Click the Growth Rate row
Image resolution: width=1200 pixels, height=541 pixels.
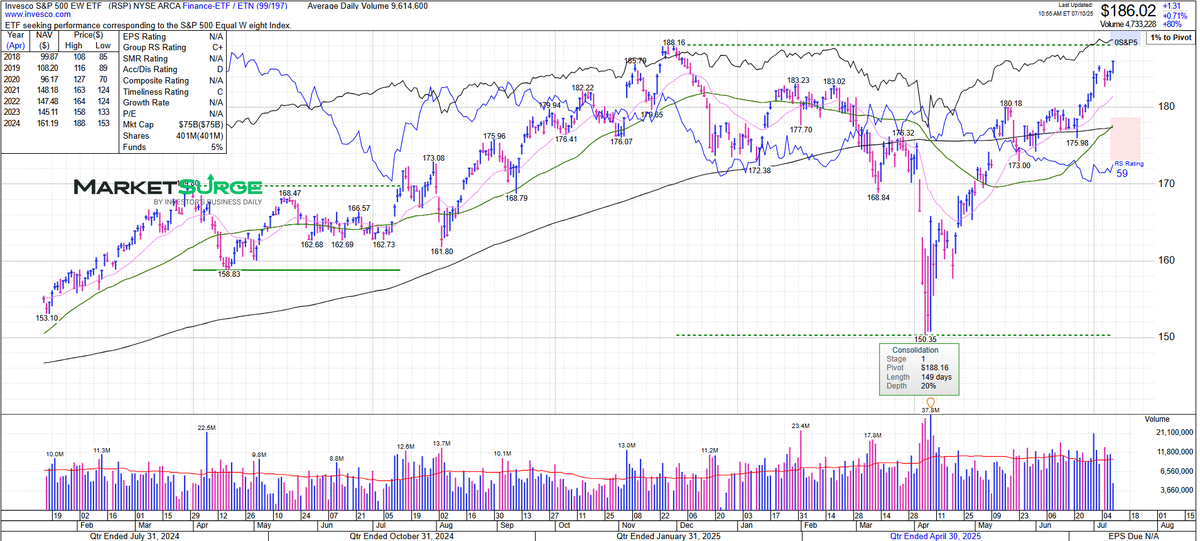pyautogui.click(x=171, y=102)
